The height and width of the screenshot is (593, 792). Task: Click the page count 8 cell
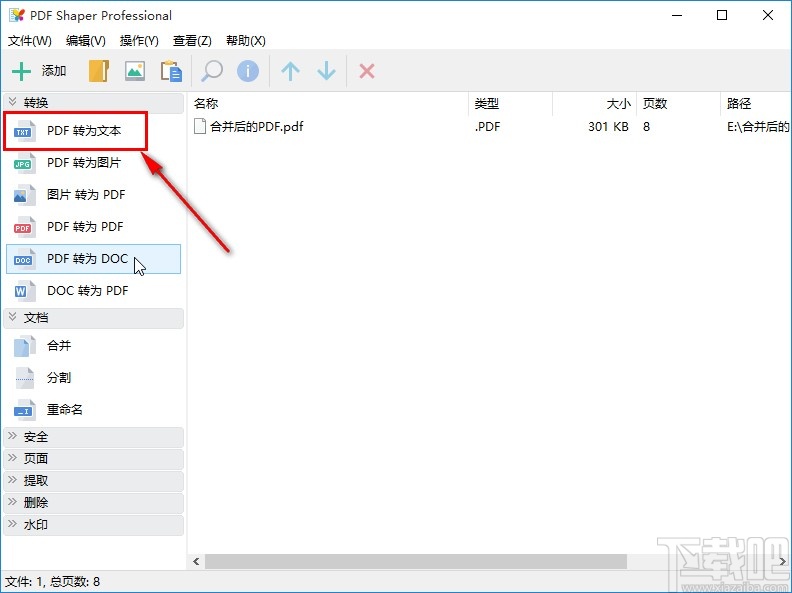[647, 126]
